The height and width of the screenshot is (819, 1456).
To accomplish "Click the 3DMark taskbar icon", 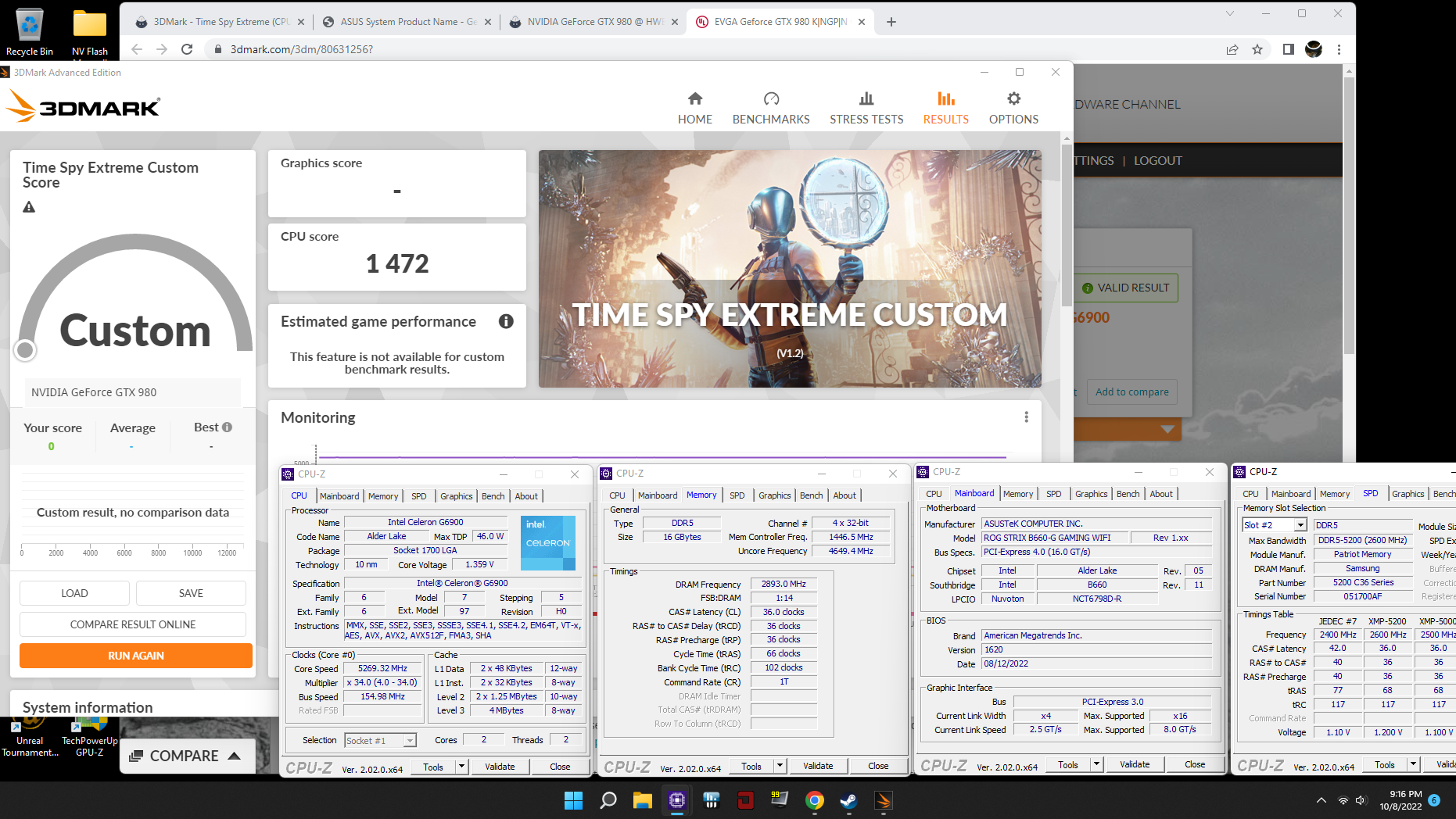I will pyautogui.click(x=883, y=800).
